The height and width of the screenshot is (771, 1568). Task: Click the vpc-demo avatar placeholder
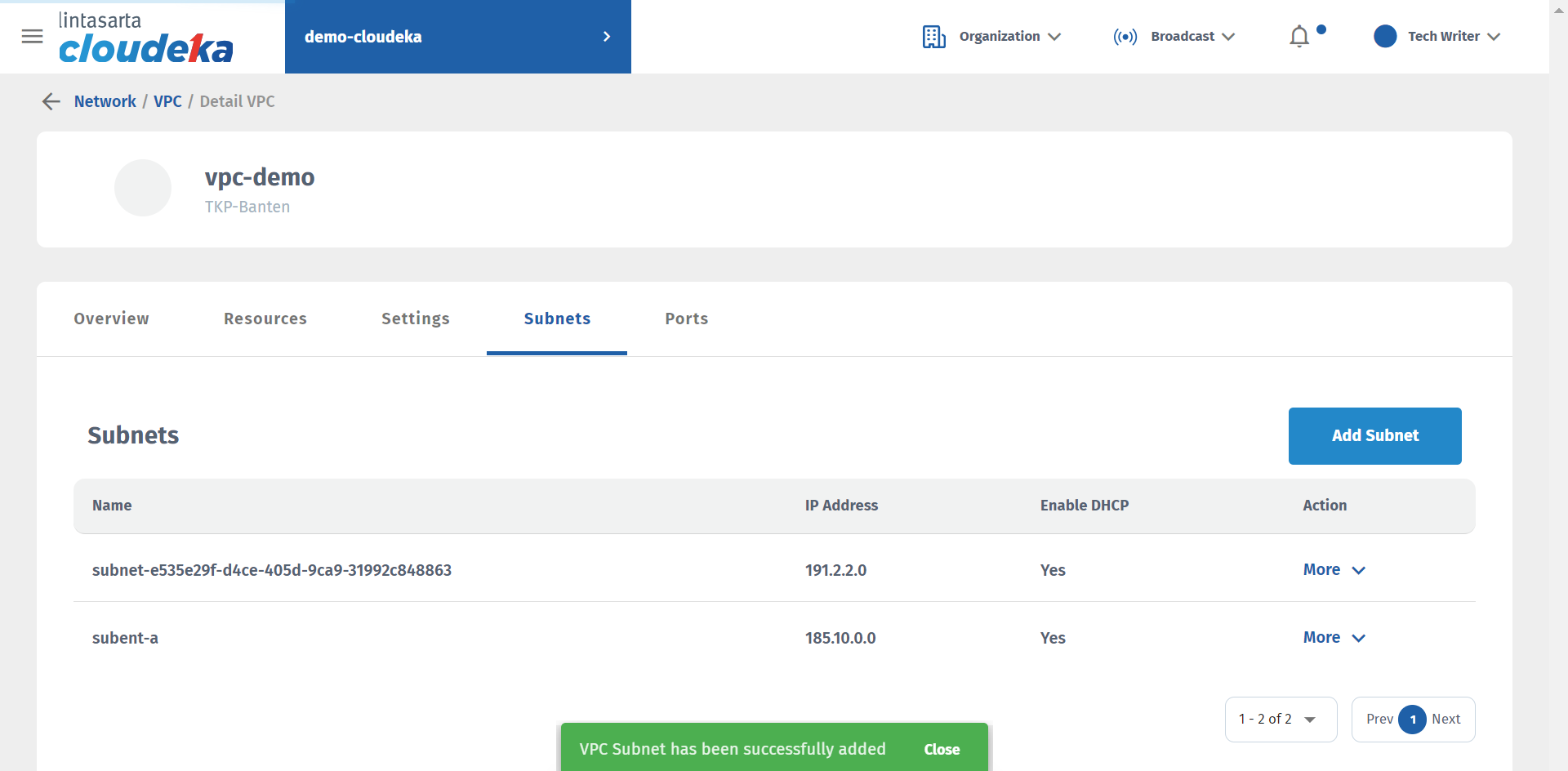[x=143, y=188]
